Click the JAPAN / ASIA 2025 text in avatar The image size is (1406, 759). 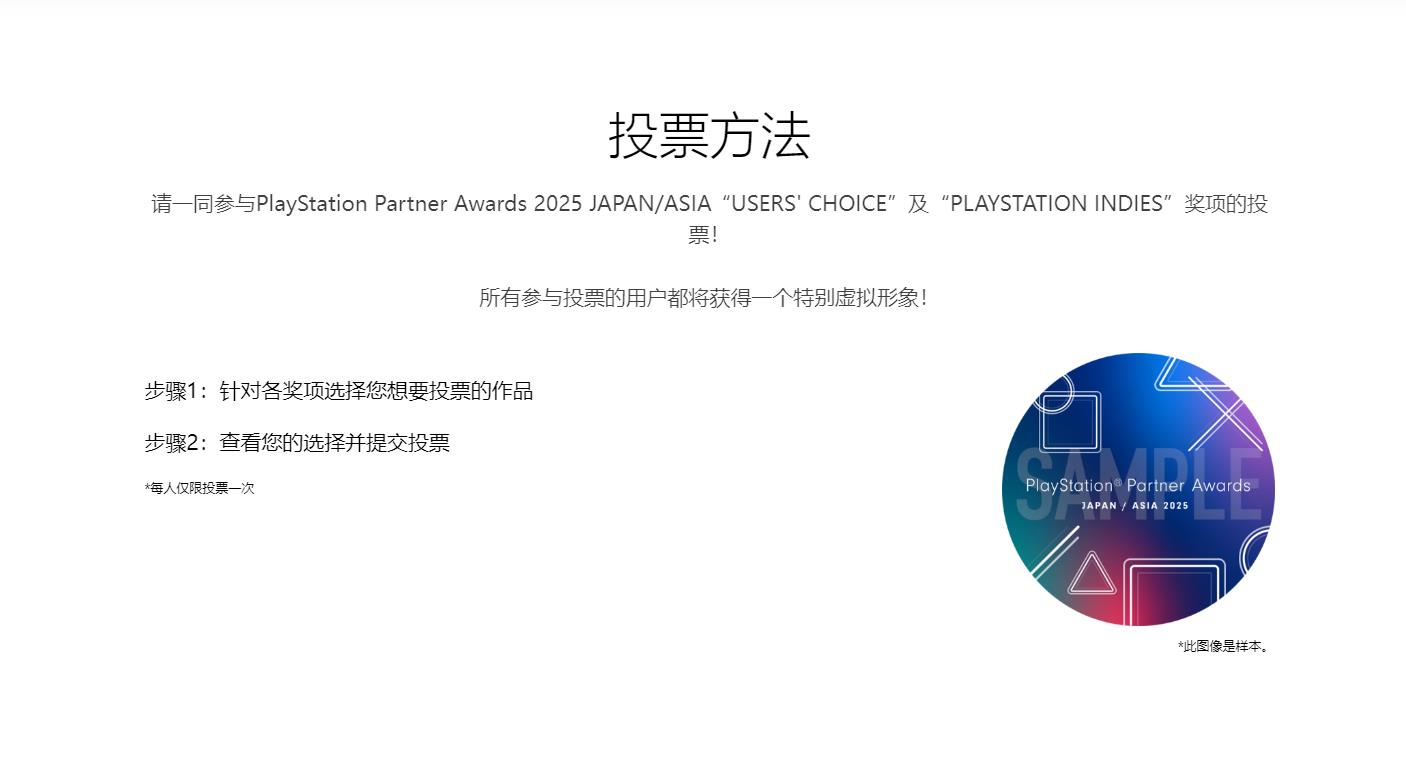[x=1135, y=506]
